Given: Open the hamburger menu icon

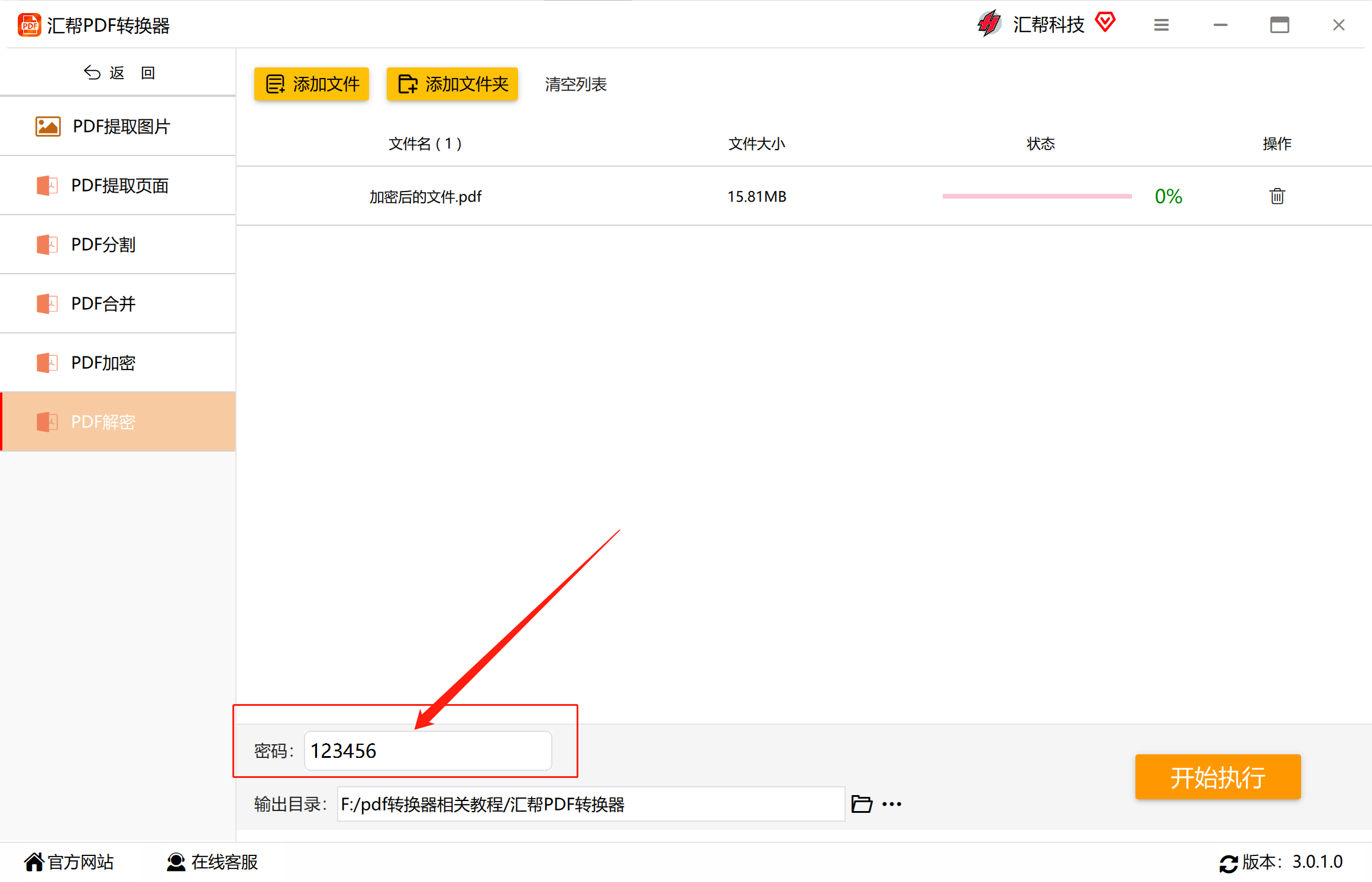Looking at the screenshot, I should 1161,25.
